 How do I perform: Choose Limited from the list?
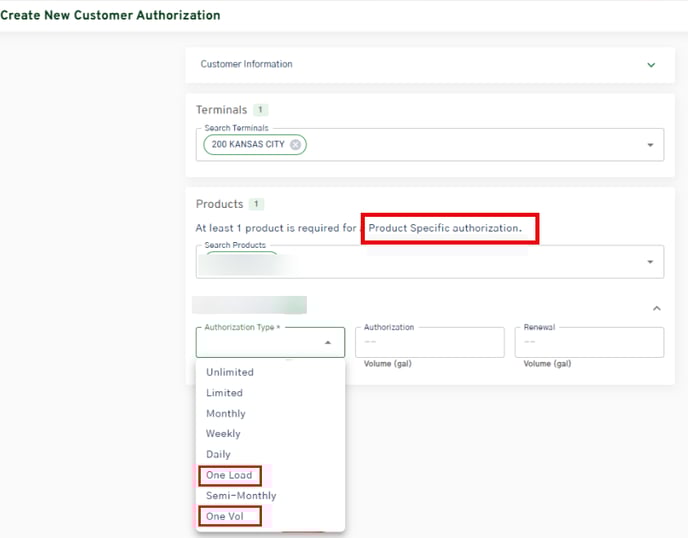tap(224, 393)
